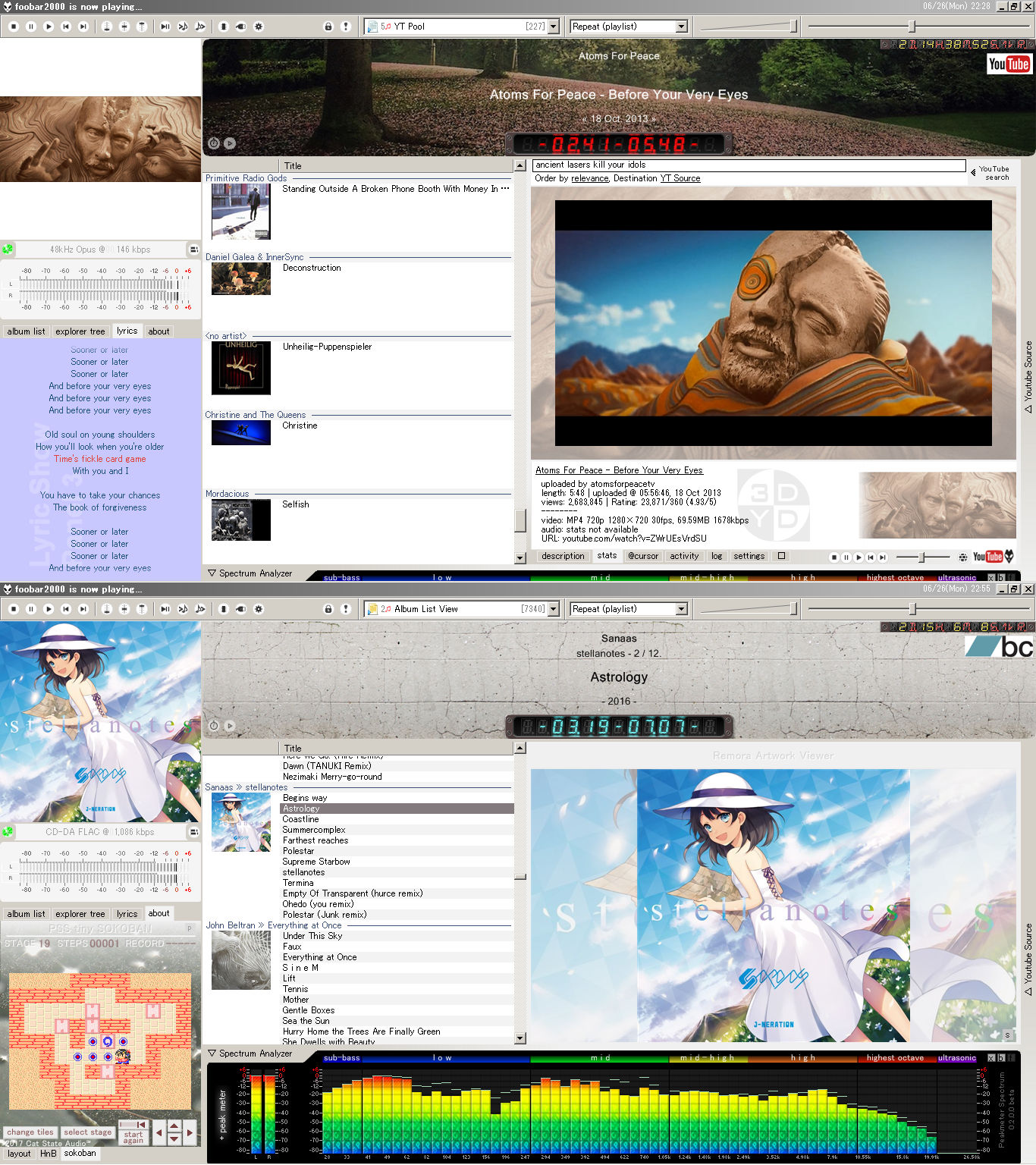Select the 'lyrics' tab in the top window
Image resolution: width=1036 pixels, height=1165 pixels.
point(127,331)
